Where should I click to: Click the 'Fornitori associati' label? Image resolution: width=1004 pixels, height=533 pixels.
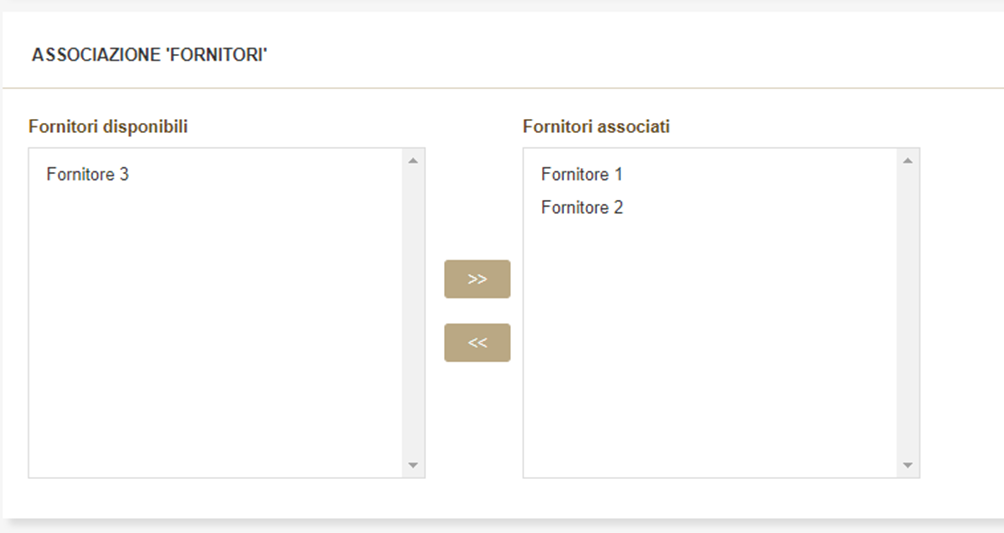(596, 127)
